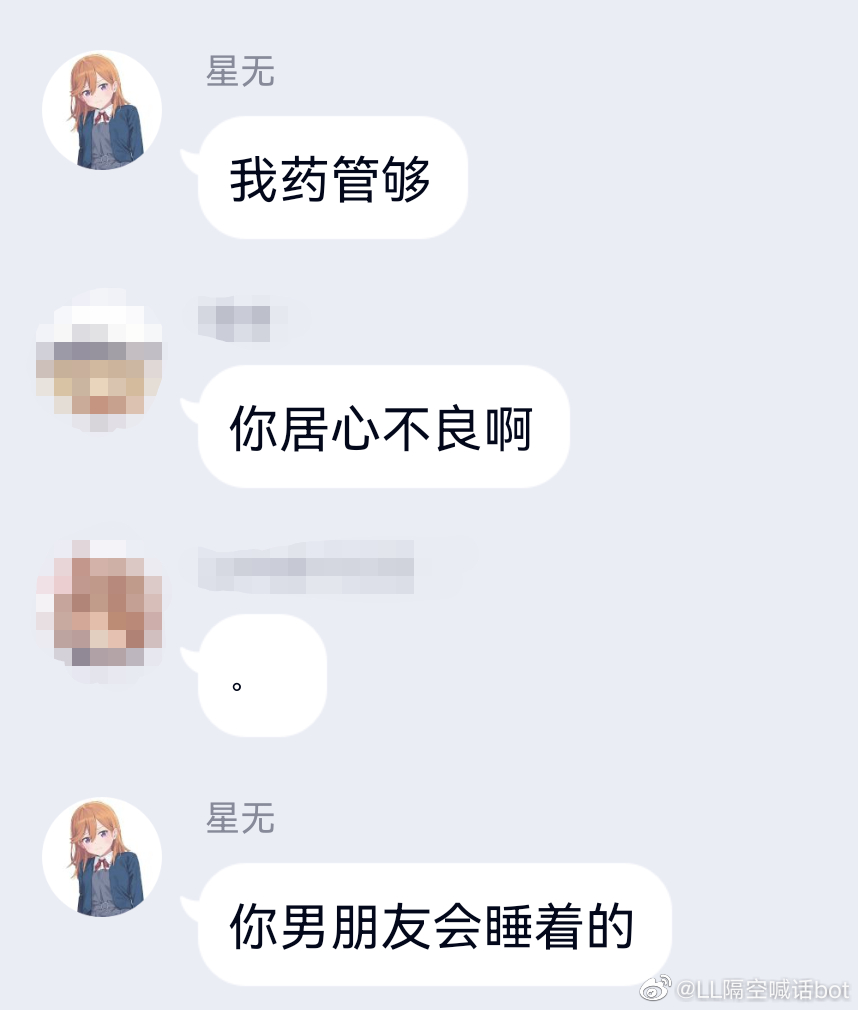This screenshot has height=1010, width=858.
Task: Tap the pixelated avatar beside 你居心不良啊
Action: [x=99, y=359]
